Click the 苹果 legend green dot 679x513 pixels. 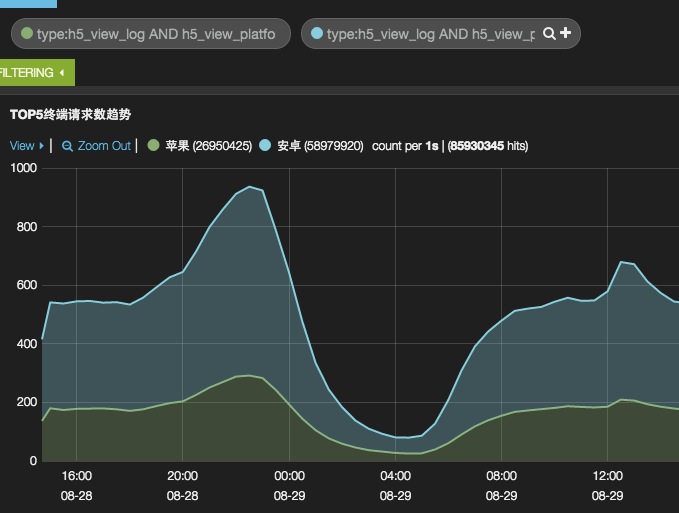point(153,146)
